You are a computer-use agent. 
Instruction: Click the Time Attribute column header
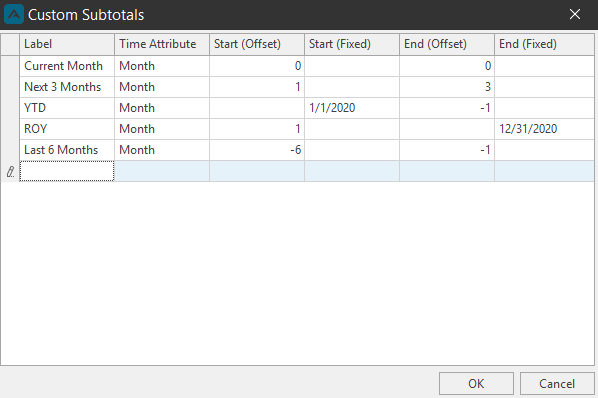tap(162, 44)
